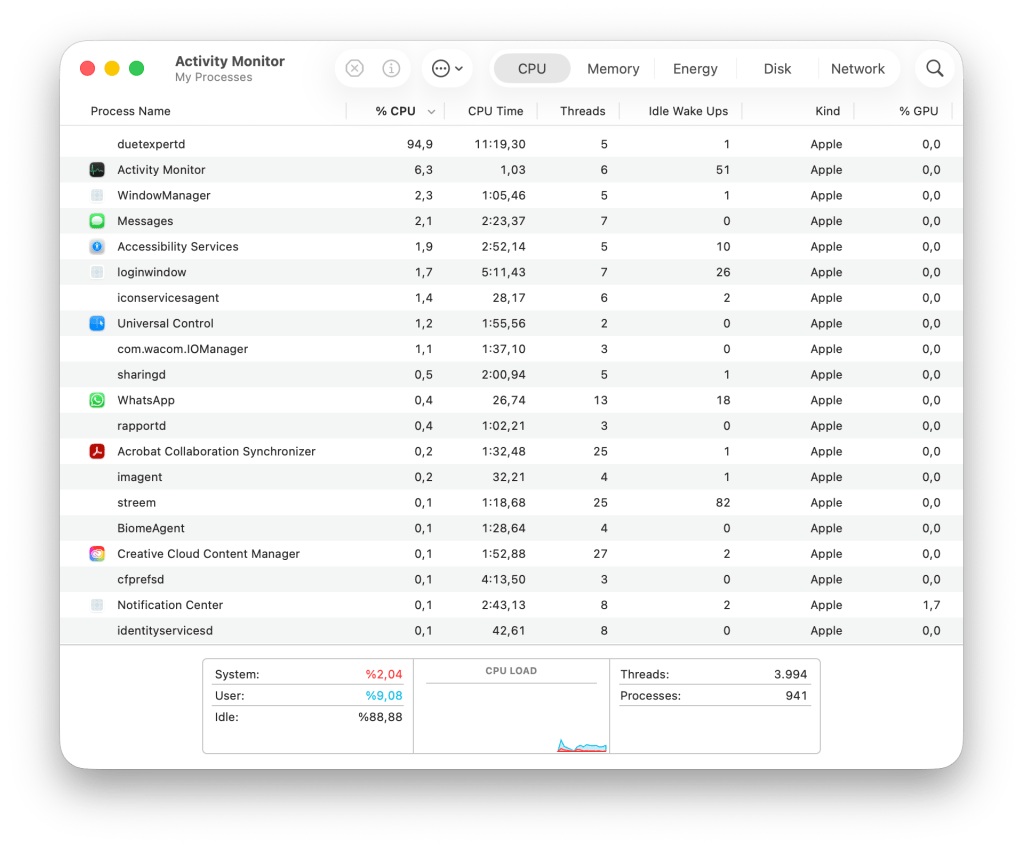Open the ellipsis more options dropdown
This screenshot has height=848, width=1023.
point(447,69)
